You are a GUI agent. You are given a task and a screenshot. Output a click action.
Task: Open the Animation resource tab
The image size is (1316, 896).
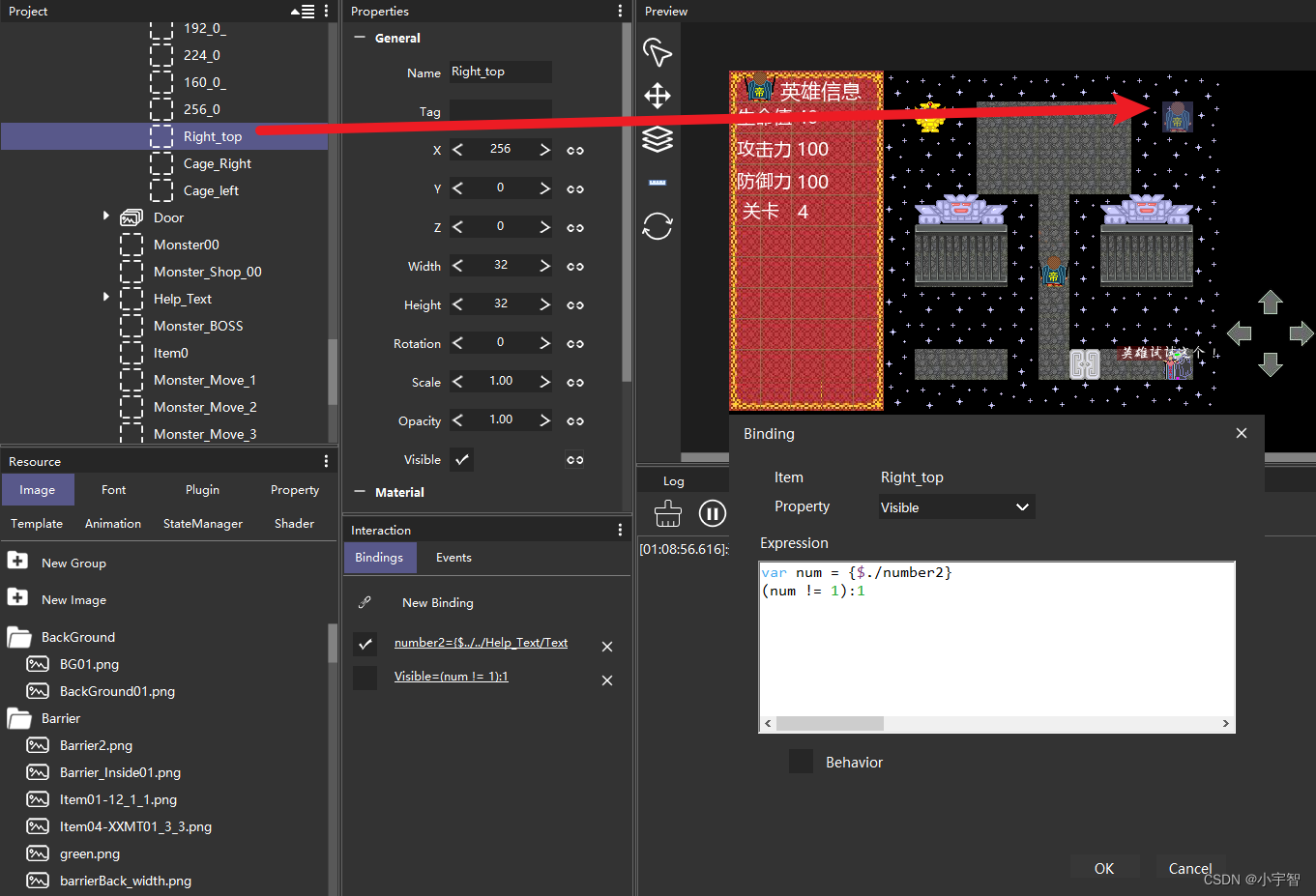[x=113, y=524]
